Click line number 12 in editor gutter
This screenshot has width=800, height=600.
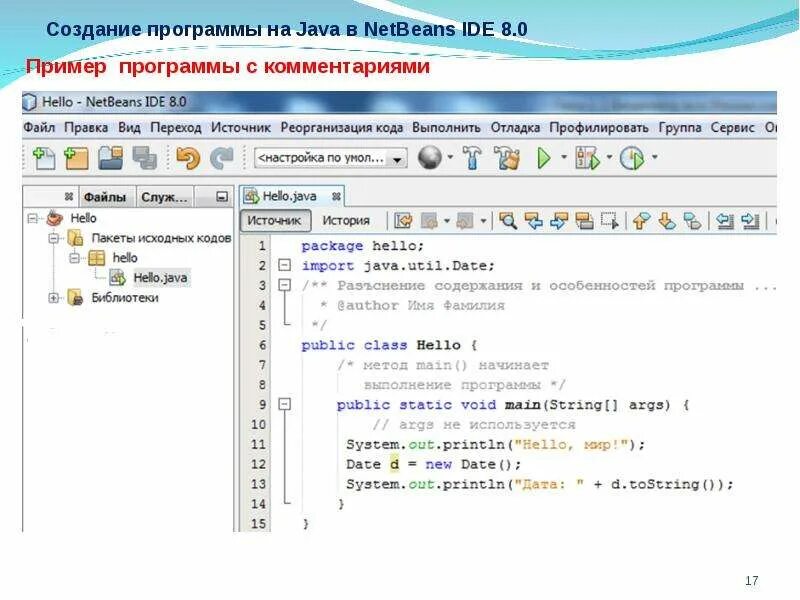coord(258,464)
